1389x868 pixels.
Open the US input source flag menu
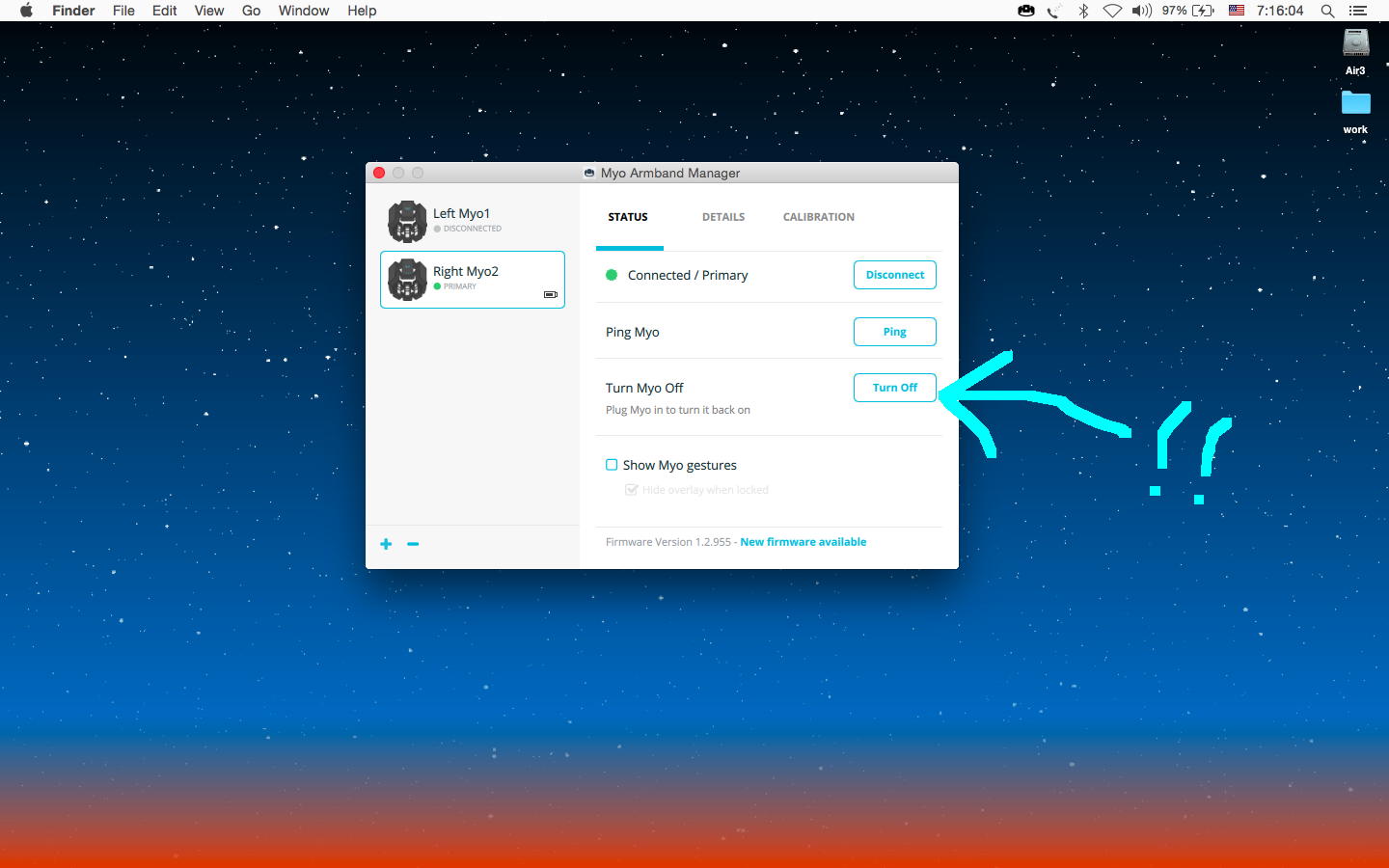pyautogui.click(x=1236, y=11)
